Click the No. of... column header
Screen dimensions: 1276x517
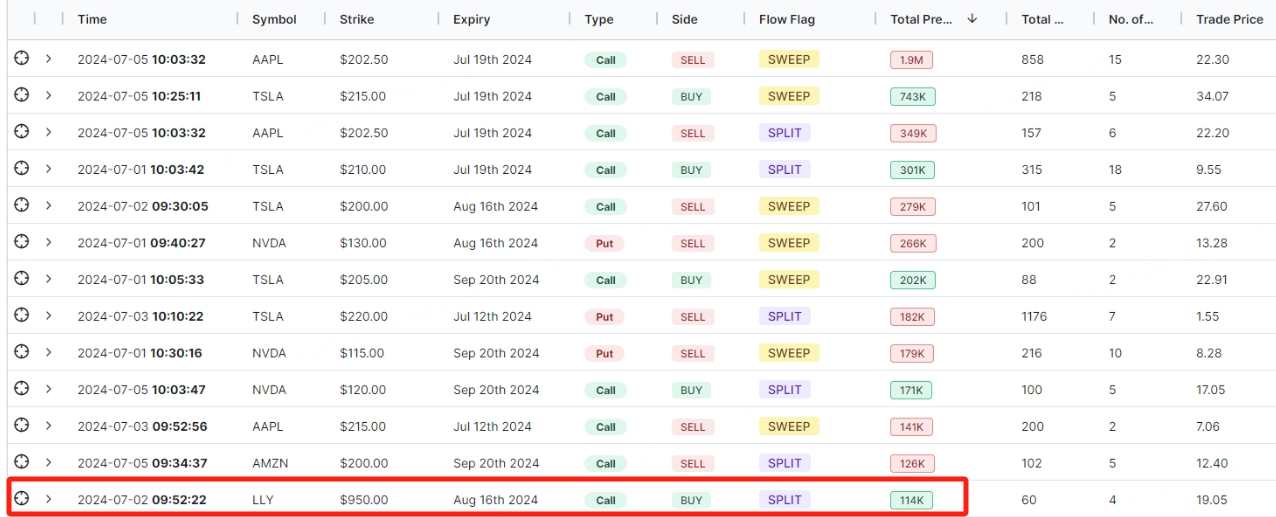tap(1132, 19)
